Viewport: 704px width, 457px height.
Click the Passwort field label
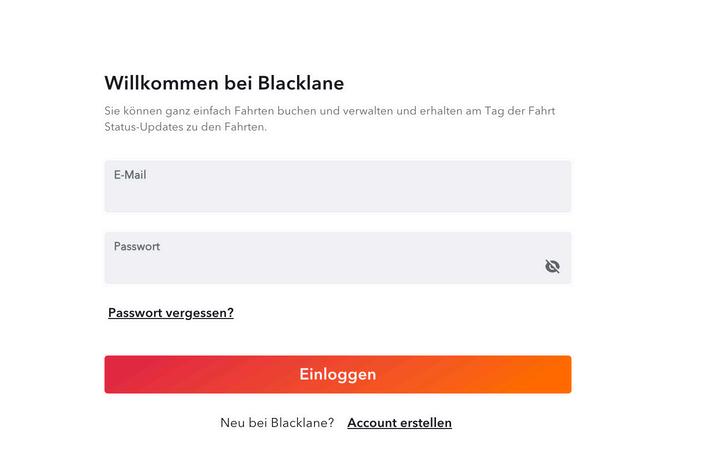point(137,246)
